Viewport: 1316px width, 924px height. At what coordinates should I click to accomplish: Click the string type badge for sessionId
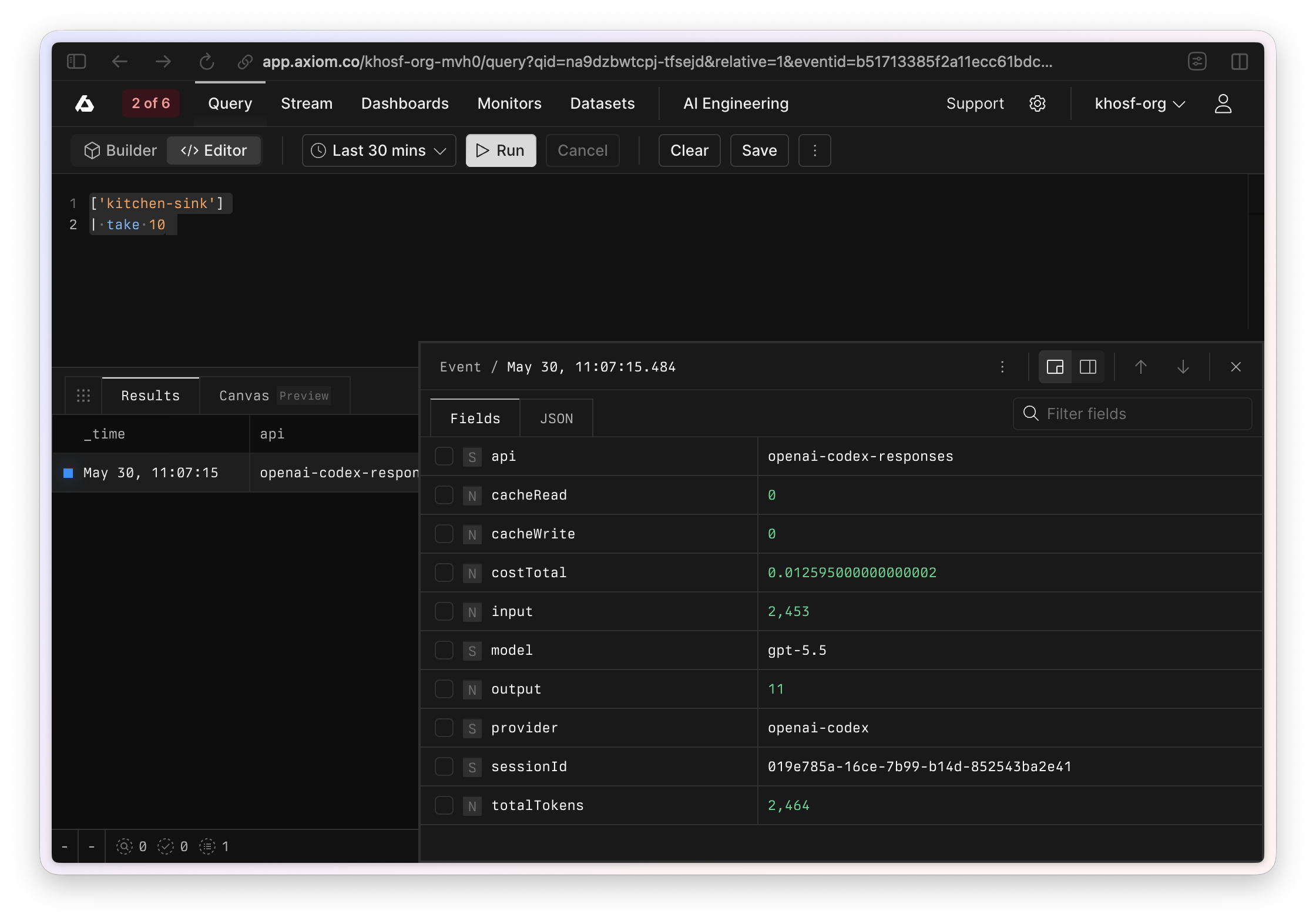click(472, 767)
